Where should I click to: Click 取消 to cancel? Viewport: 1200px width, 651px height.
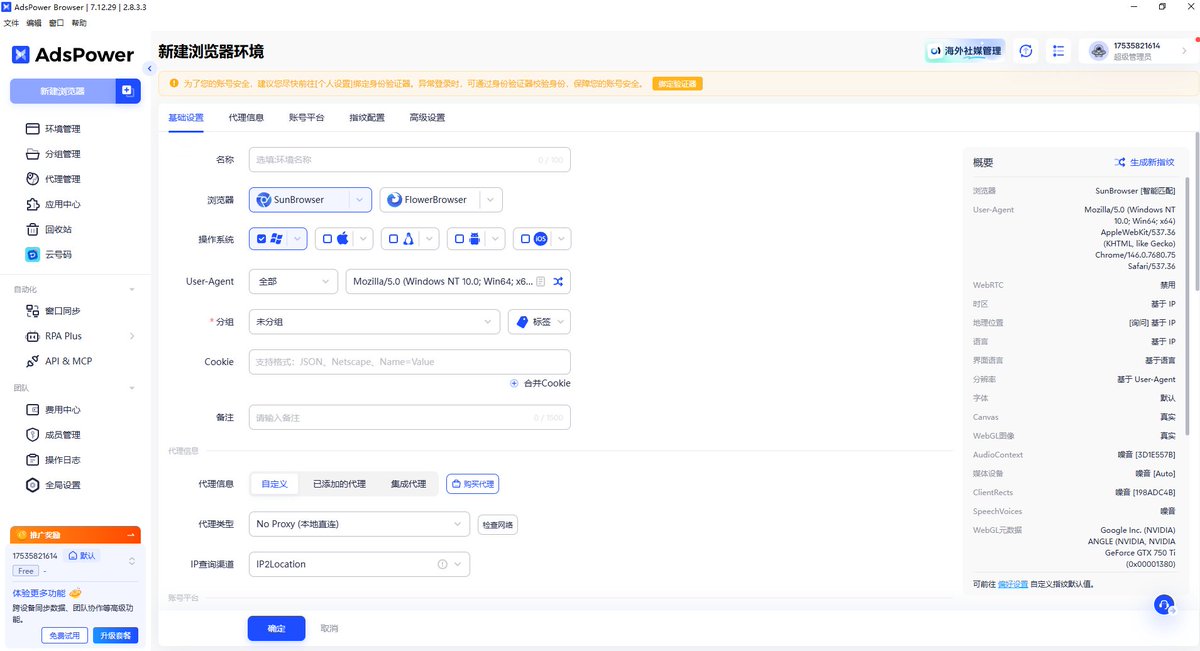tap(329, 628)
